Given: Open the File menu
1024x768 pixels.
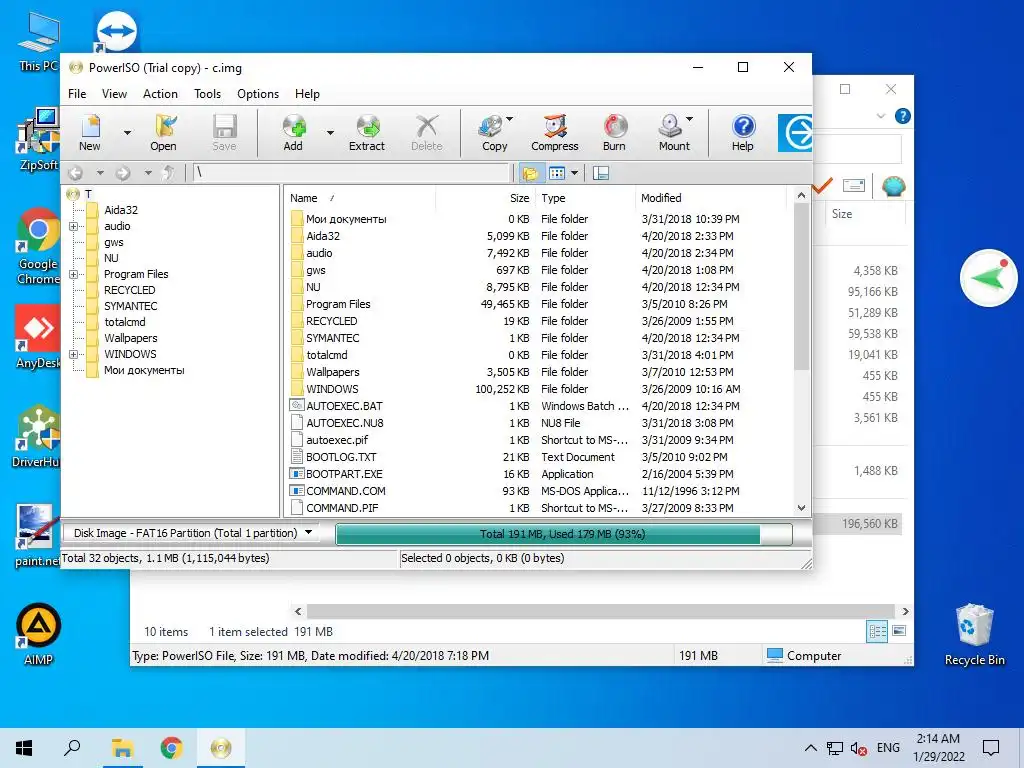Looking at the screenshot, I should coord(77,93).
